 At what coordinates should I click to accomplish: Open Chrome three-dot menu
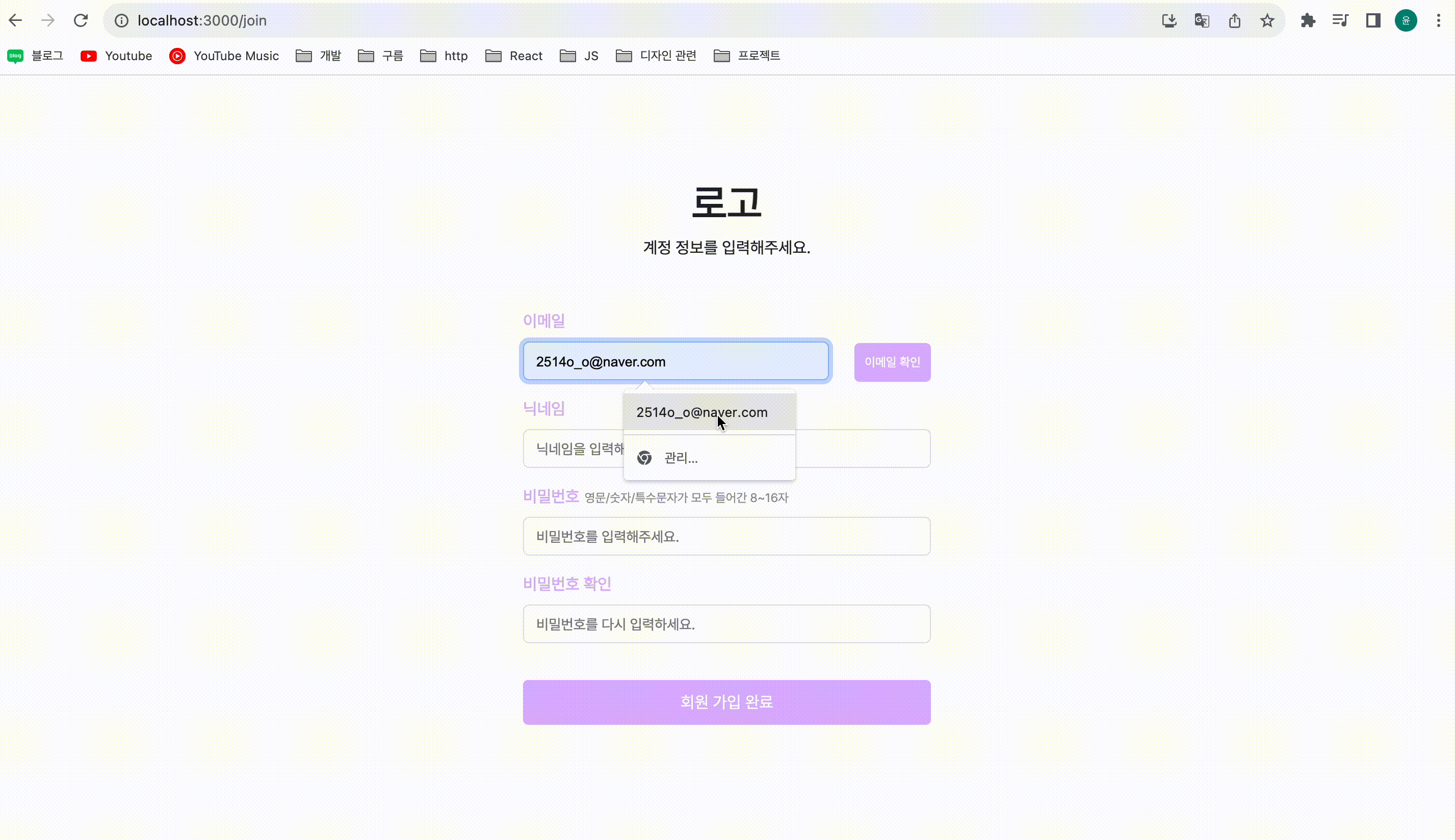tap(1438, 21)
